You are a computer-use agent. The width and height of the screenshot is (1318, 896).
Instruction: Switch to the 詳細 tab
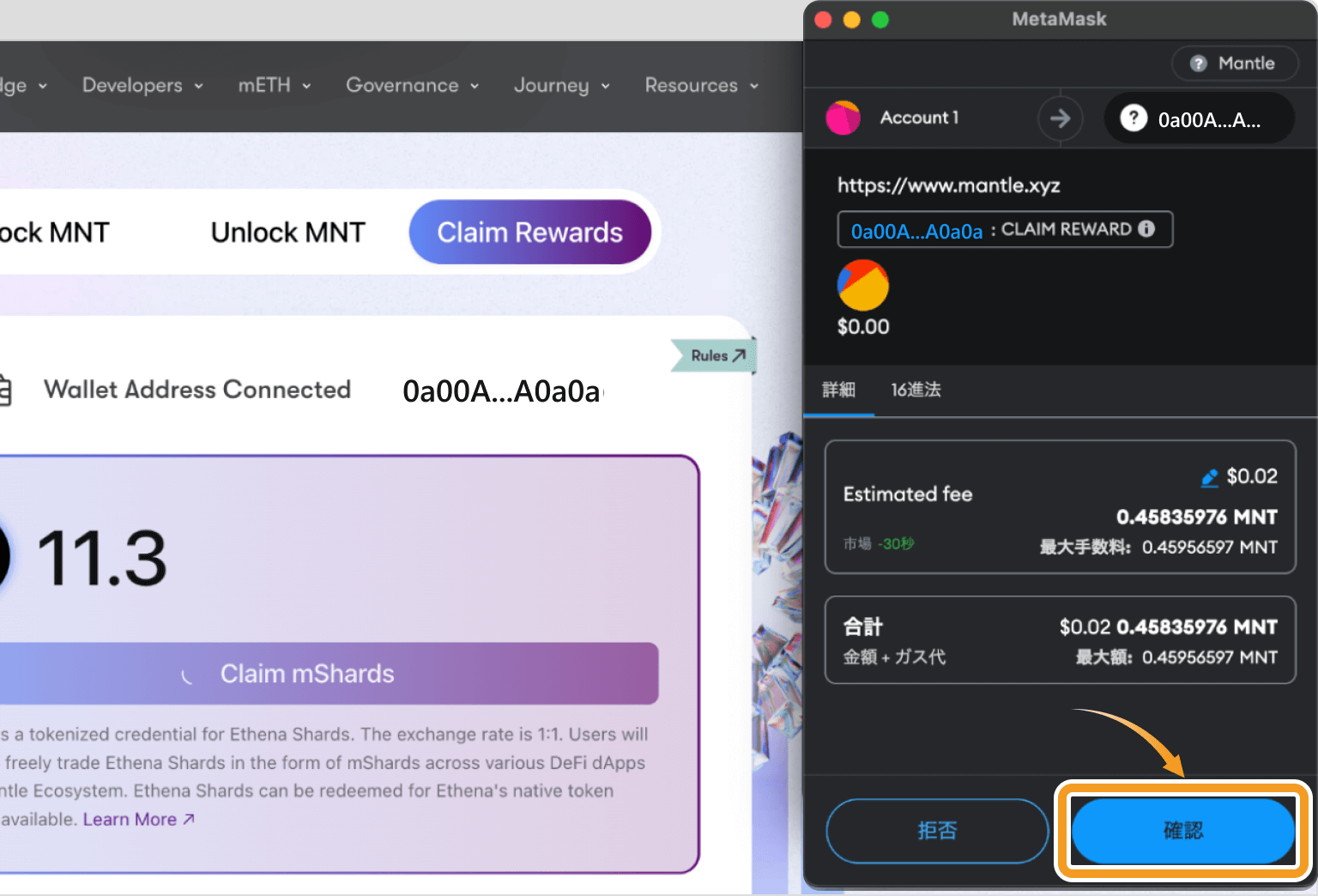tap(838, 390)
